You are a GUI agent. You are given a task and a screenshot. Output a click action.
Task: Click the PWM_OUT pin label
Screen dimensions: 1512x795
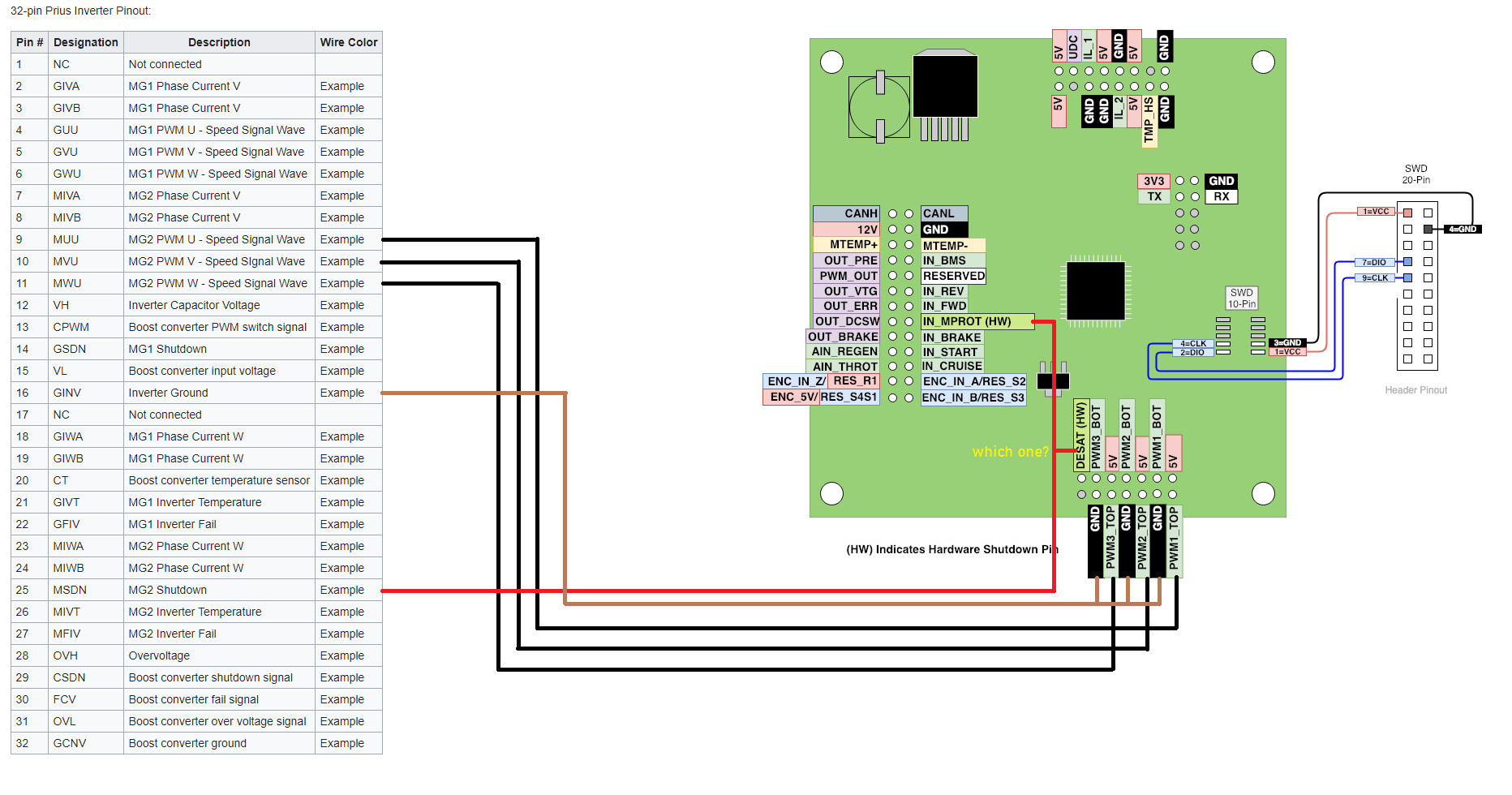click(x=846, y=276)
